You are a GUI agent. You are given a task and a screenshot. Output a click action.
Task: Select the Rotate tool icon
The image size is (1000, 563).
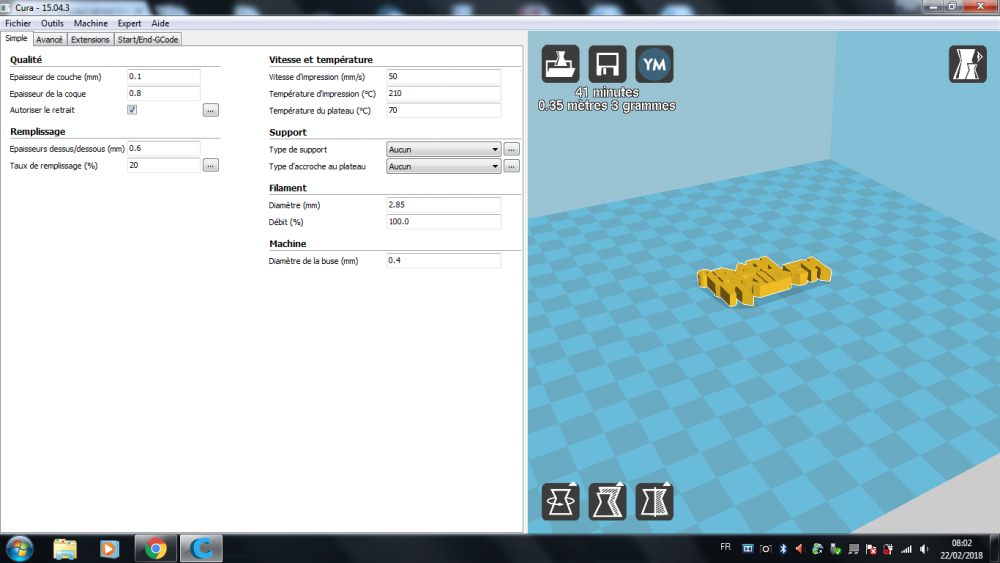[x=561, y=501]
